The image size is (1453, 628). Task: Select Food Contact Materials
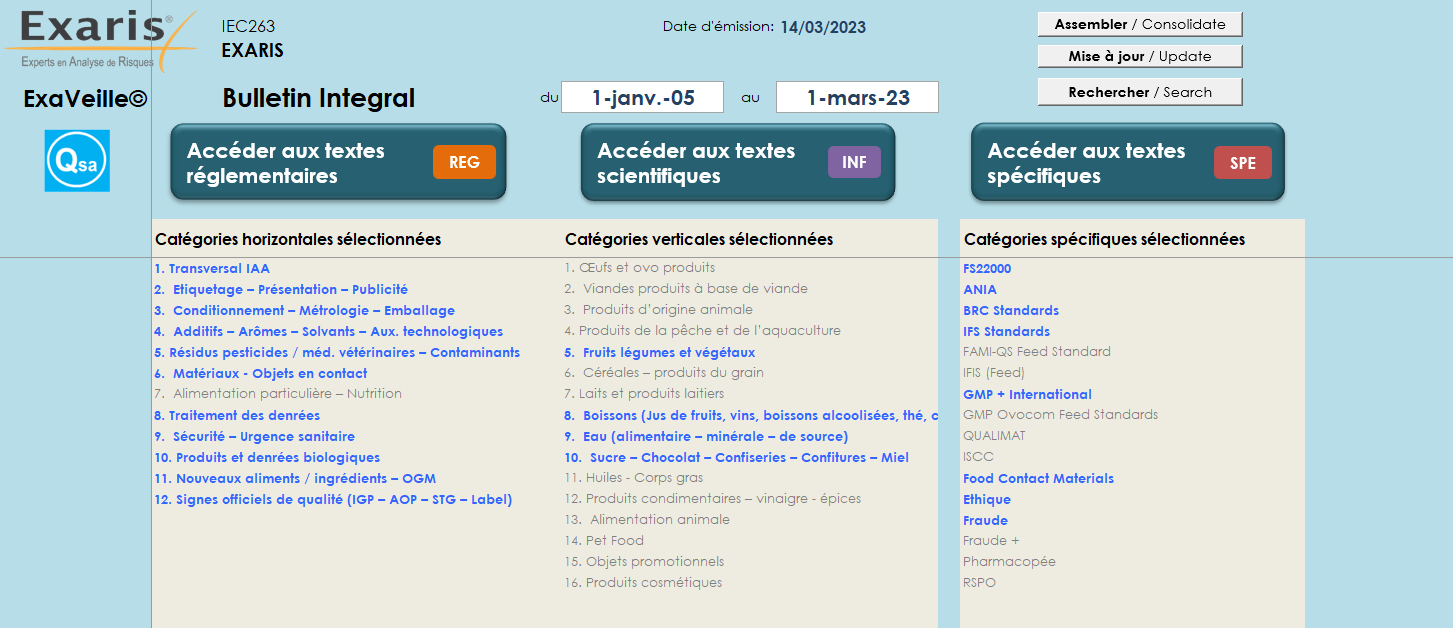tap(1038, 478)
